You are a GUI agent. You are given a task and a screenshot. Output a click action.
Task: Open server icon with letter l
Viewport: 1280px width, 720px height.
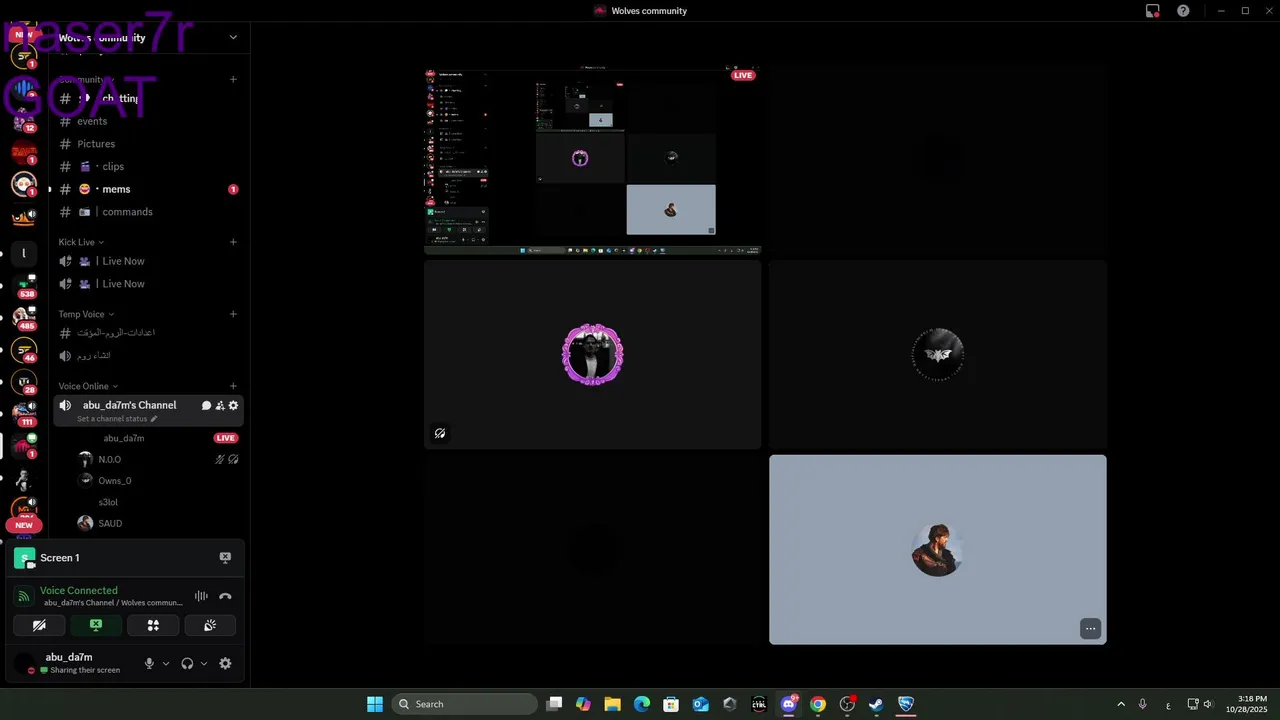[24, 253]
